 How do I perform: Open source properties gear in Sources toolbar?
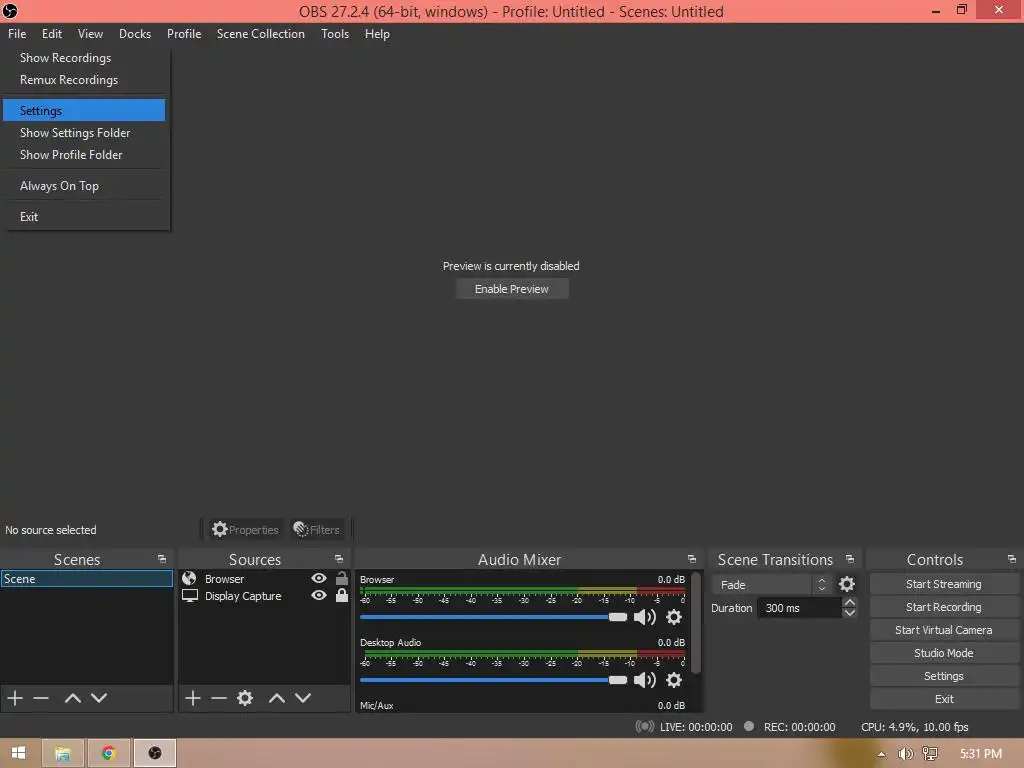point(245,698)
